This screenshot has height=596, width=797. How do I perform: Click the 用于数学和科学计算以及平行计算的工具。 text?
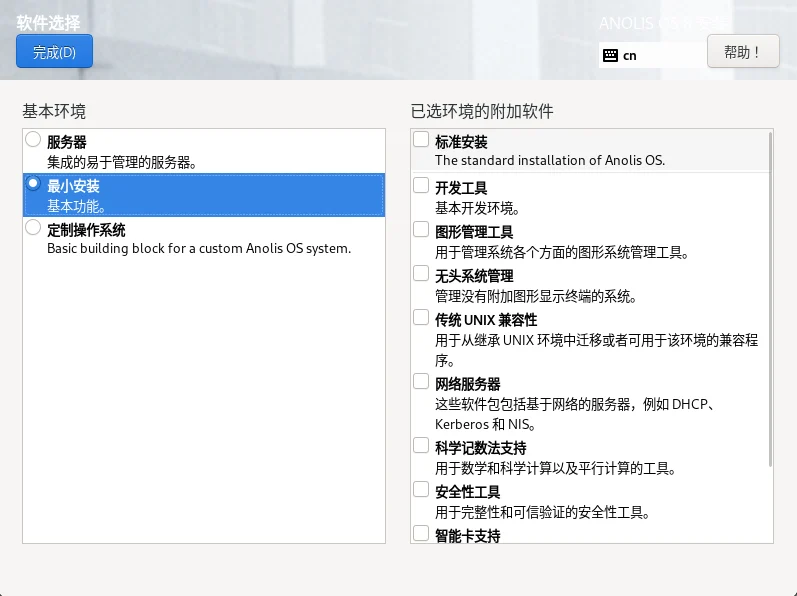556,468
